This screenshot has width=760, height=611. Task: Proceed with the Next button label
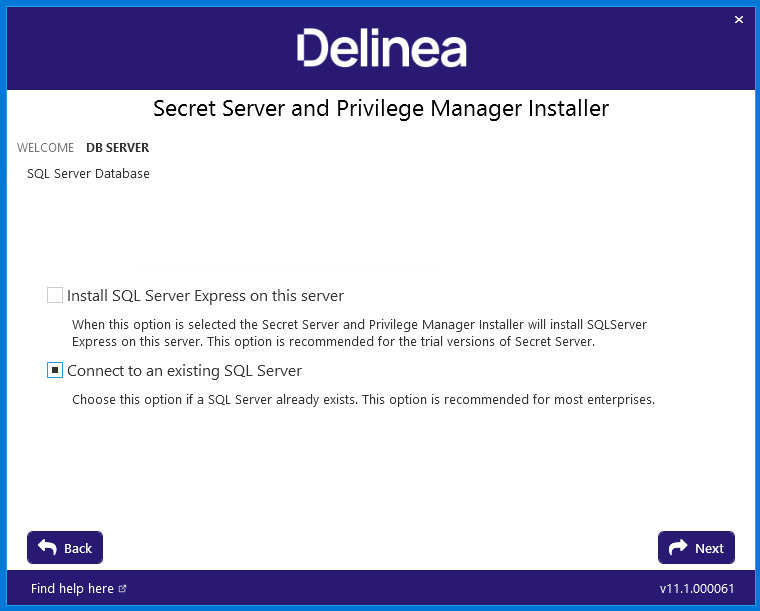click(709, 548)
